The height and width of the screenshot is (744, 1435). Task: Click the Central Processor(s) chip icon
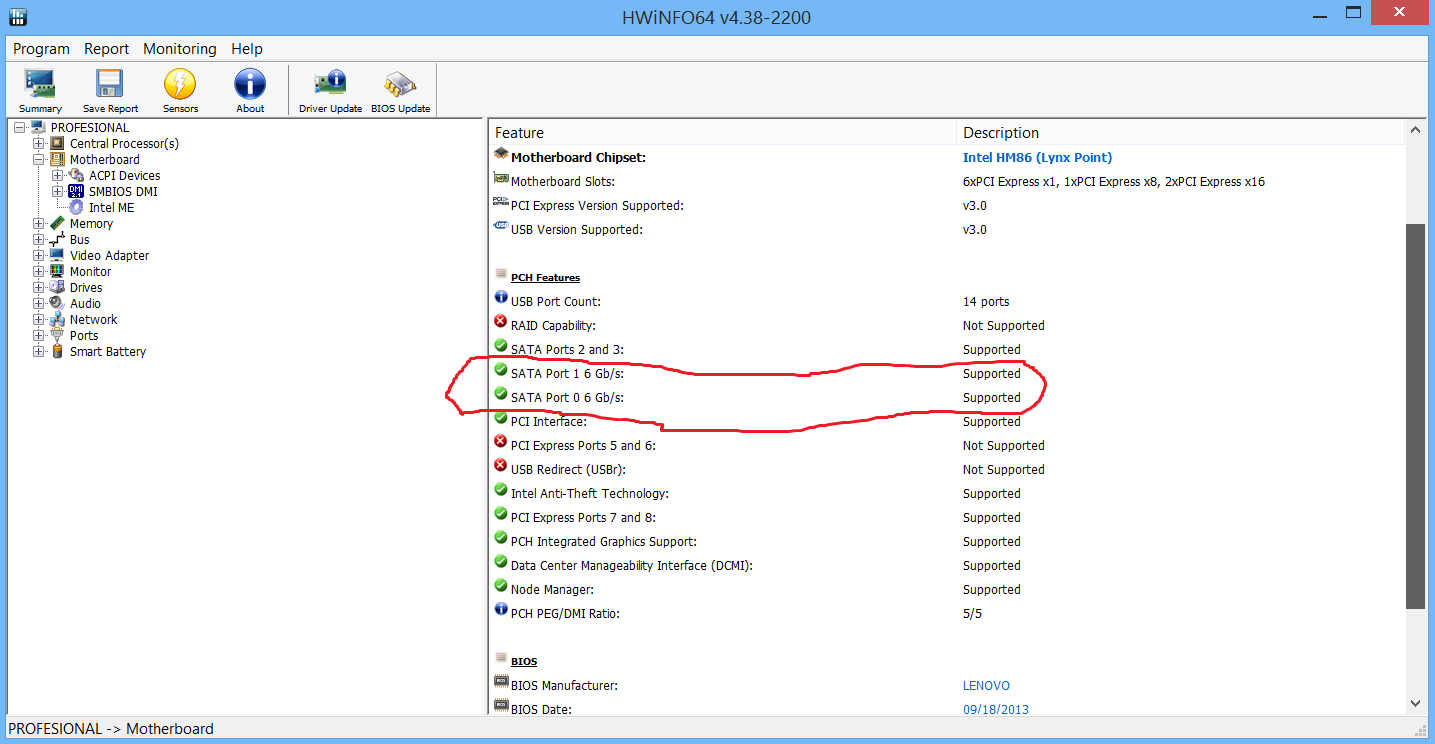pyautogui.click(x=58, y=143)
